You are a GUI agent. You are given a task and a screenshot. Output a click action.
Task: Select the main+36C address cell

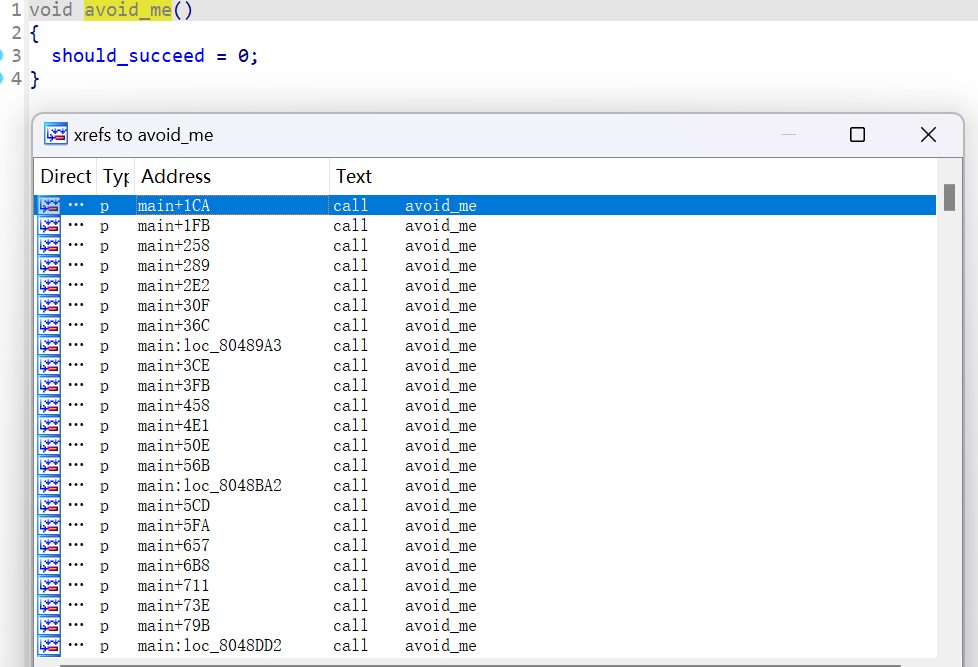(x=232, y=325)
